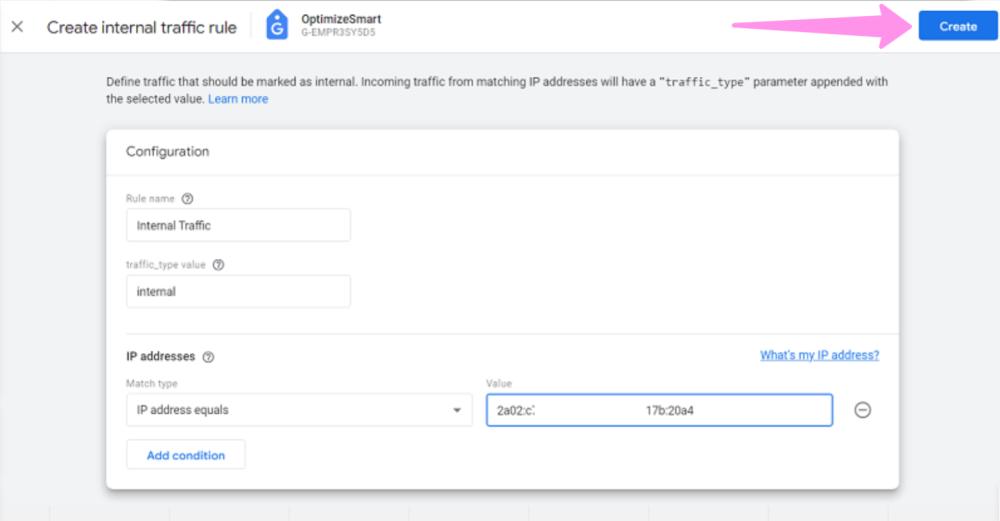The width and height of the screenshot is (1000, 521).
Task: Follow the "What's my IP address?" link
Action: click(819, 355)
